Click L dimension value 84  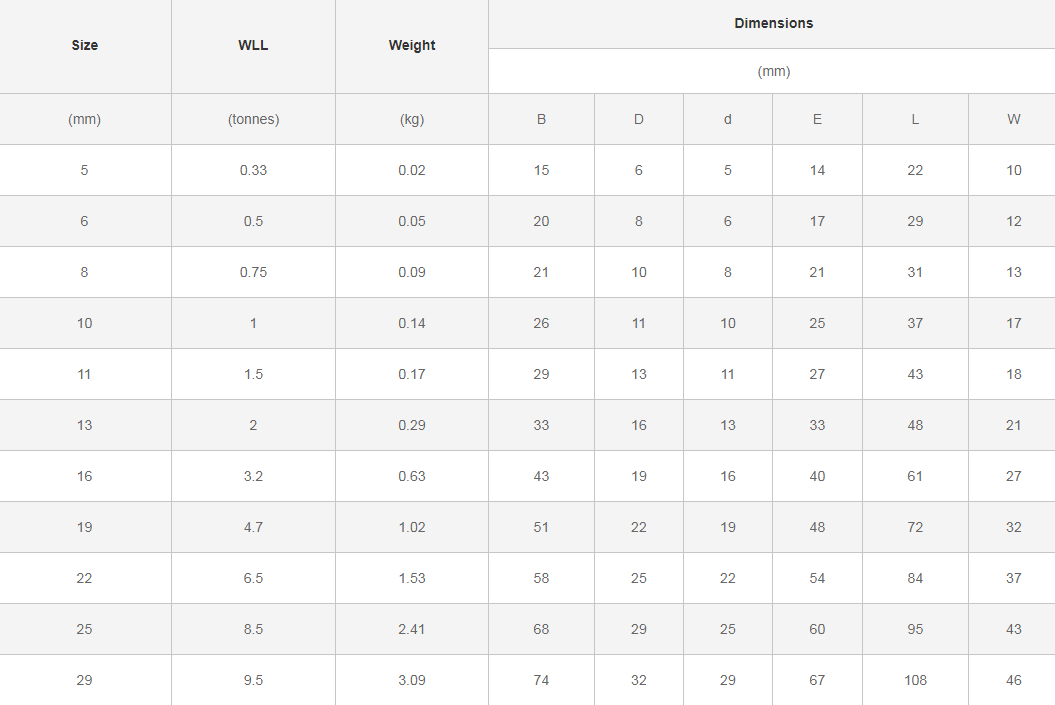[915, 578]
